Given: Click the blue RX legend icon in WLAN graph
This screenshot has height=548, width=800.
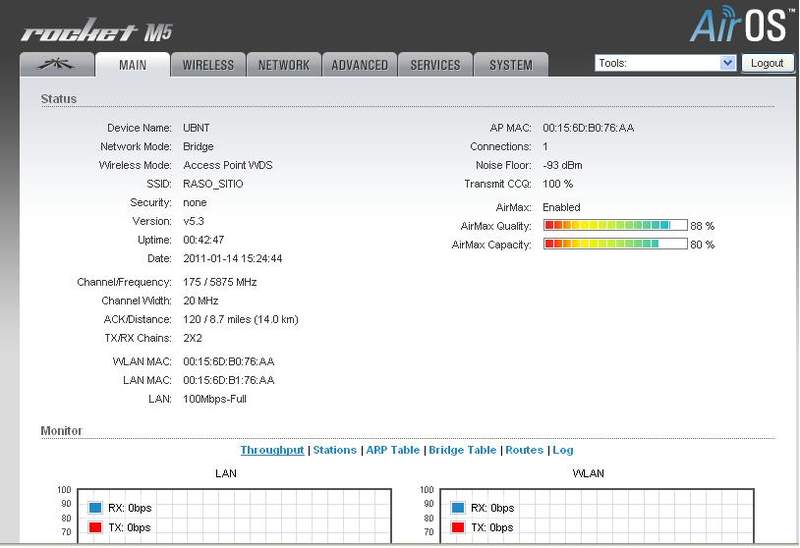Looking at the screenshot, I should tap(458, 508).
